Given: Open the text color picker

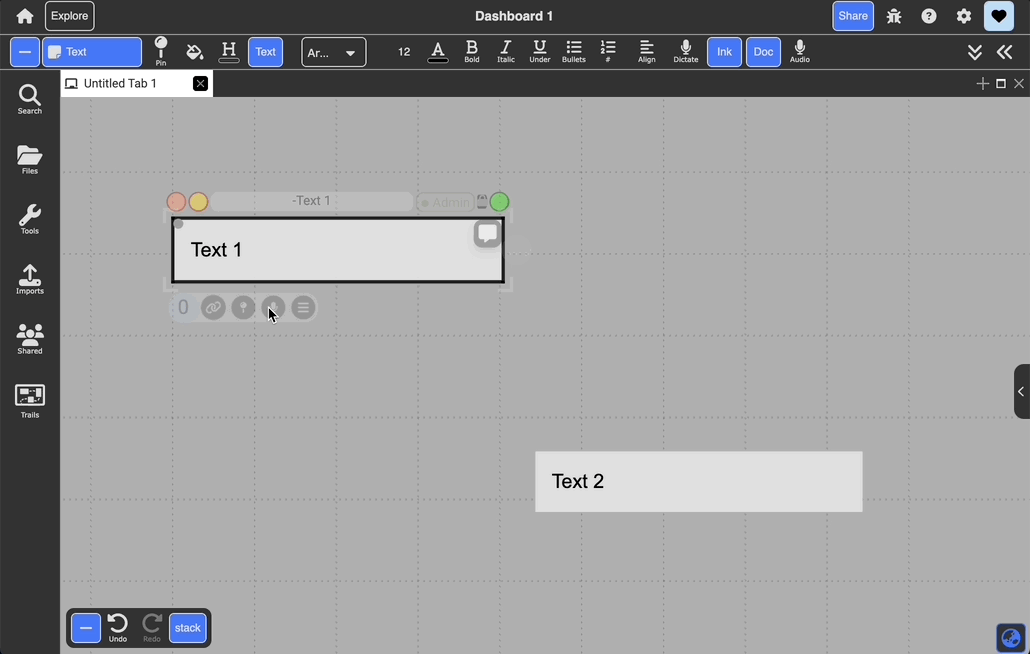Looking at the screenshot, I should [438, 52].
